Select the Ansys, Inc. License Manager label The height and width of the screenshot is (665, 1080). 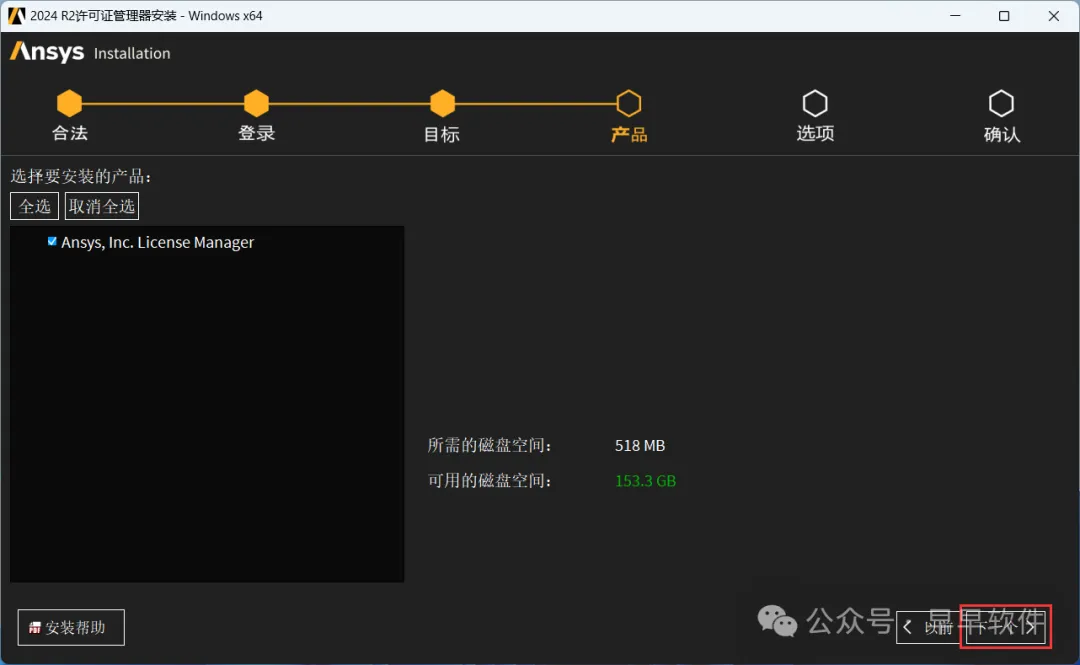(x=158, y=242)
